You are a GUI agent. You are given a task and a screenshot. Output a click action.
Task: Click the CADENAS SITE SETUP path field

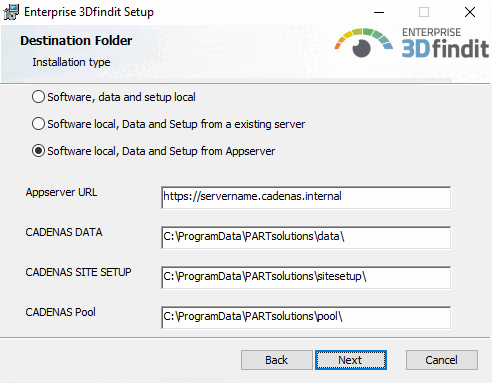tap(306, 277)
